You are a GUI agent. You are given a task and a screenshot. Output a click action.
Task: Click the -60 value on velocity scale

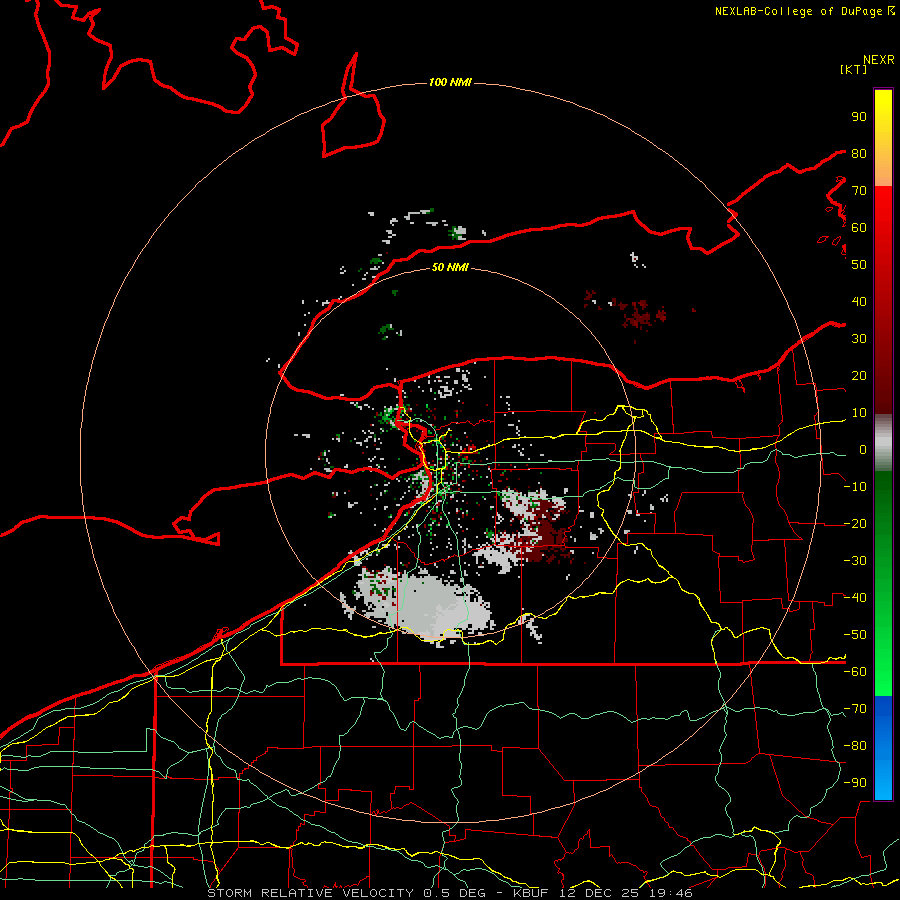point(855,672)
